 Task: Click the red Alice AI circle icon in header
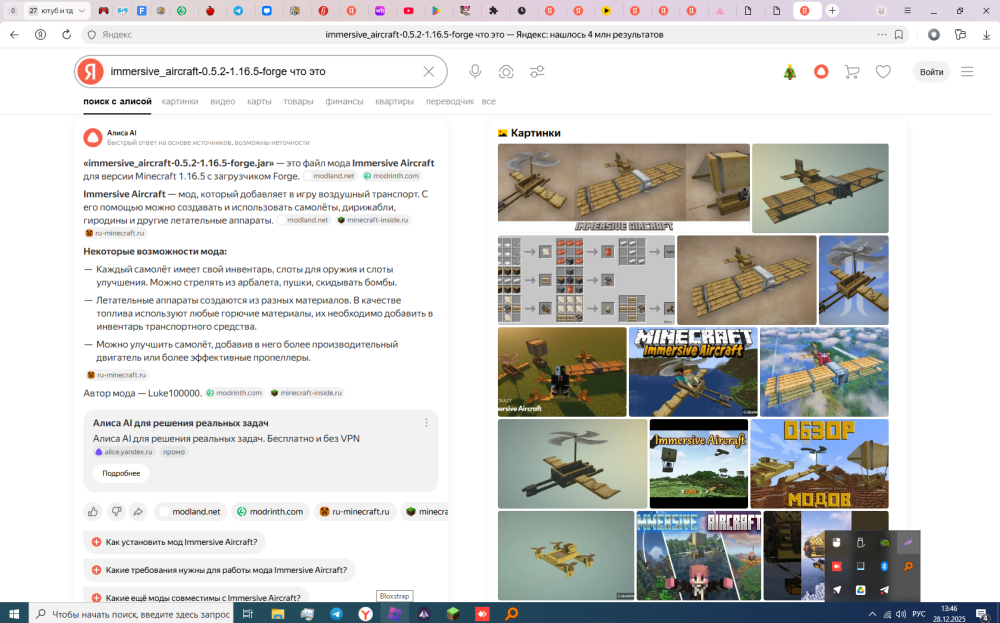(821, 71)
